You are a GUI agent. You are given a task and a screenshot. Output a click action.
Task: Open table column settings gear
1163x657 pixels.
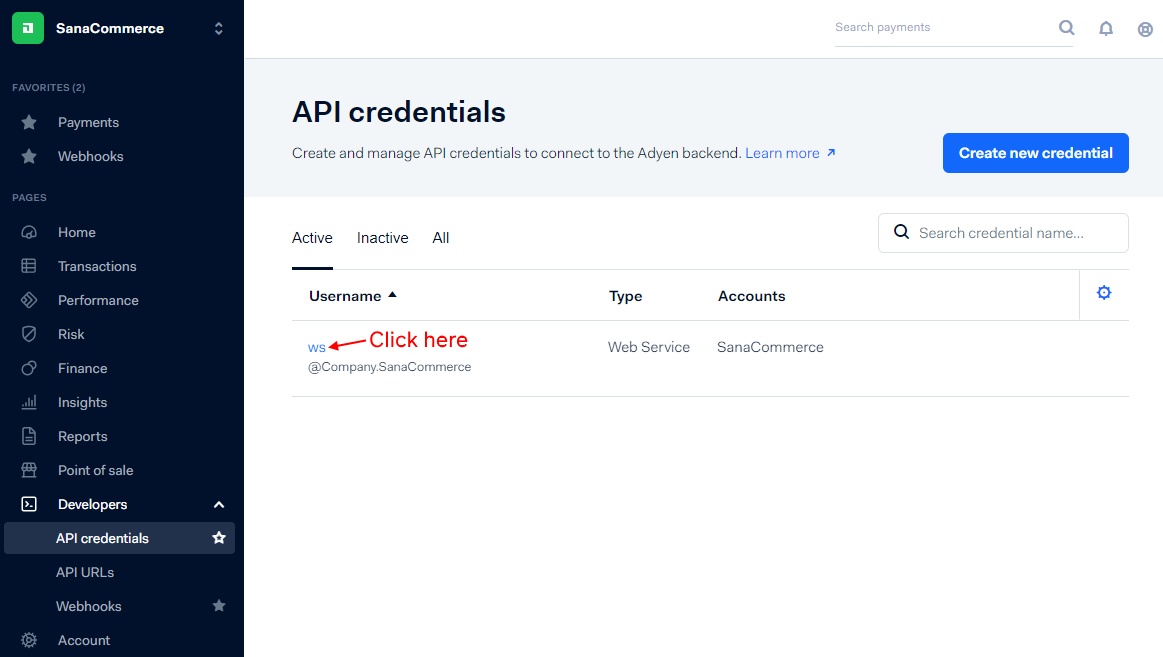[1104, 293]
